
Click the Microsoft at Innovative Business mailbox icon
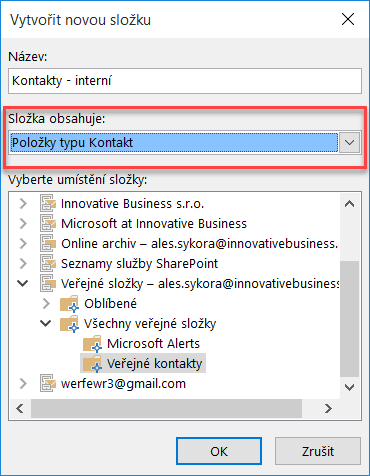coord(48,224)
